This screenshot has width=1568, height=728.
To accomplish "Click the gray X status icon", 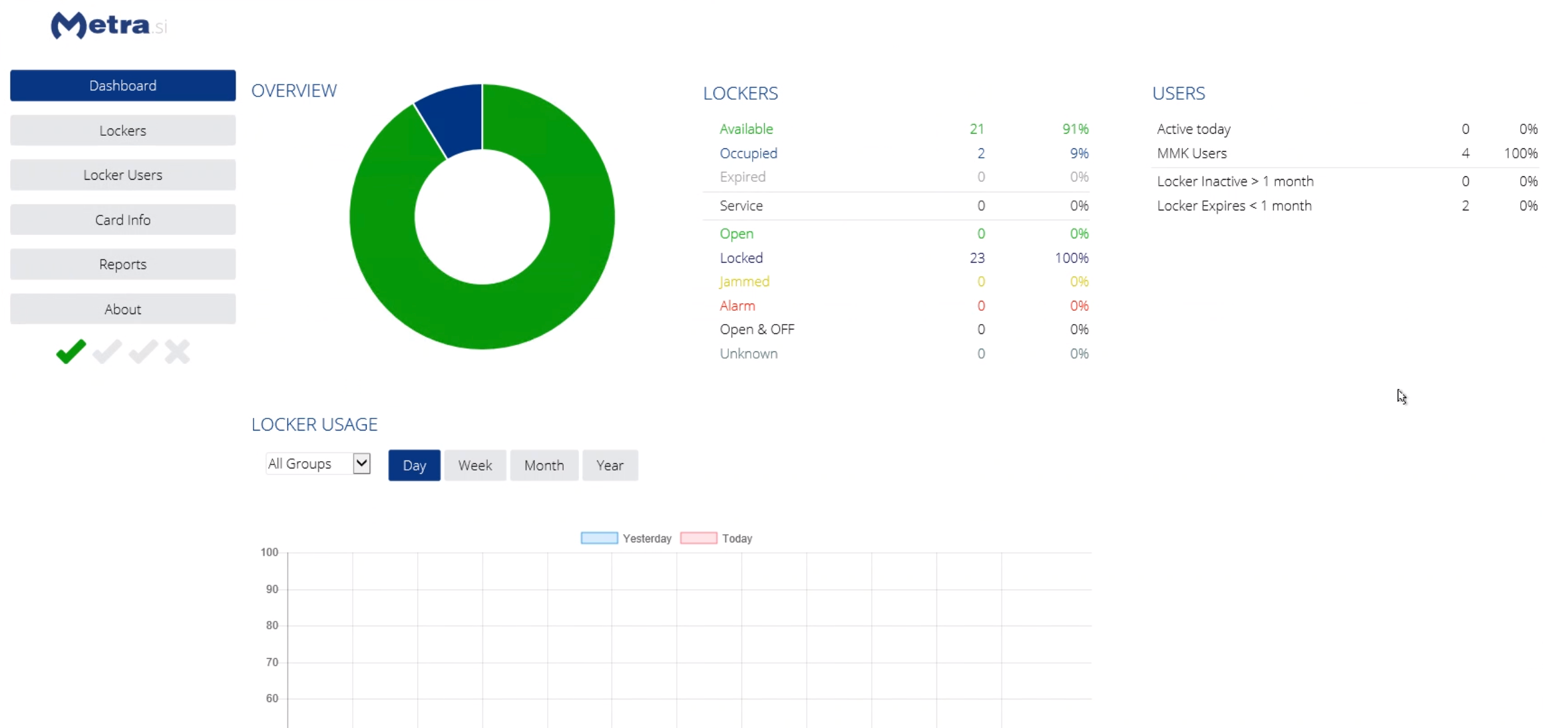I will pyautogui.click(x=178, y=351).
